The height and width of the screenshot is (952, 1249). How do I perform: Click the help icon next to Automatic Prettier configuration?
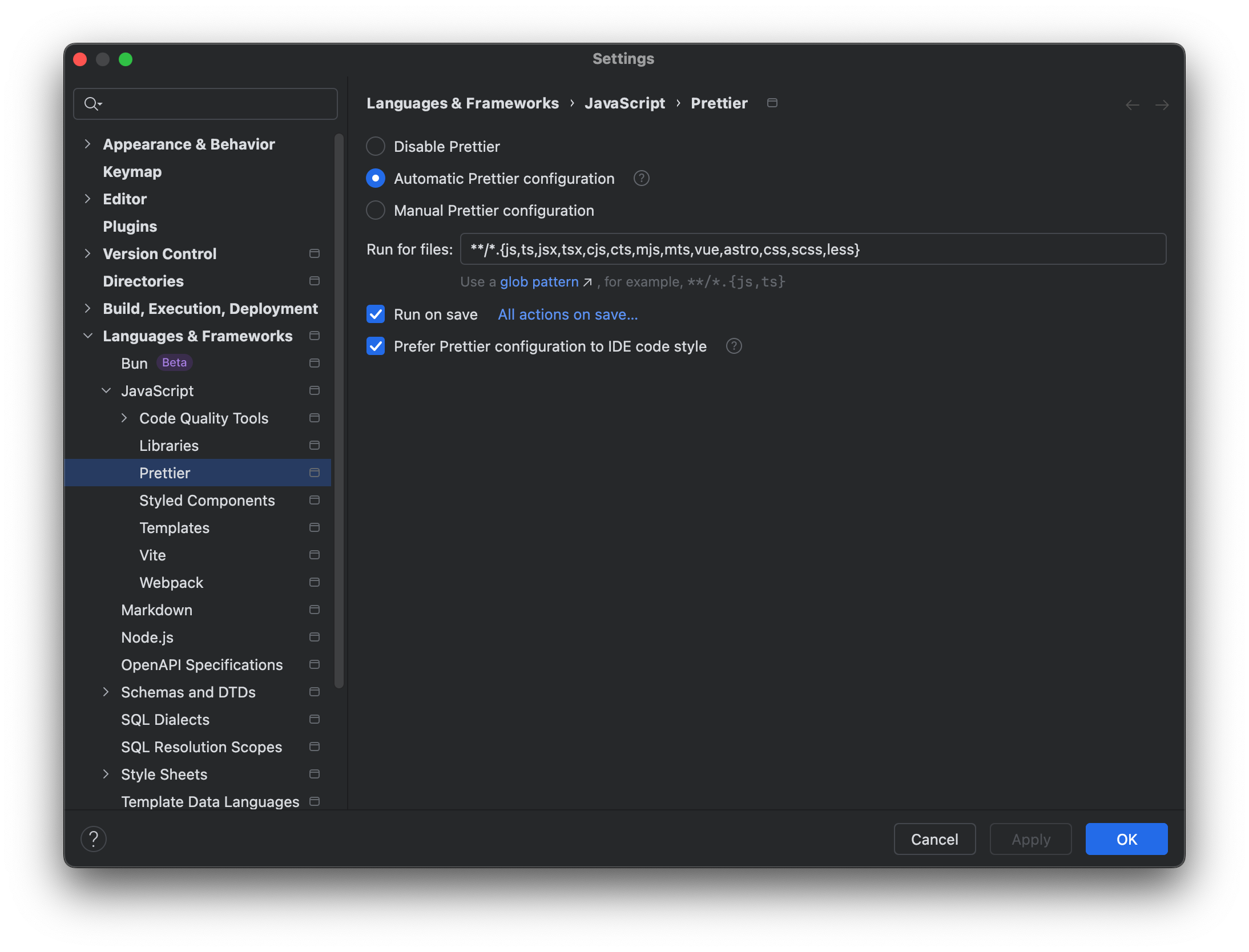[x=641, y=178]
